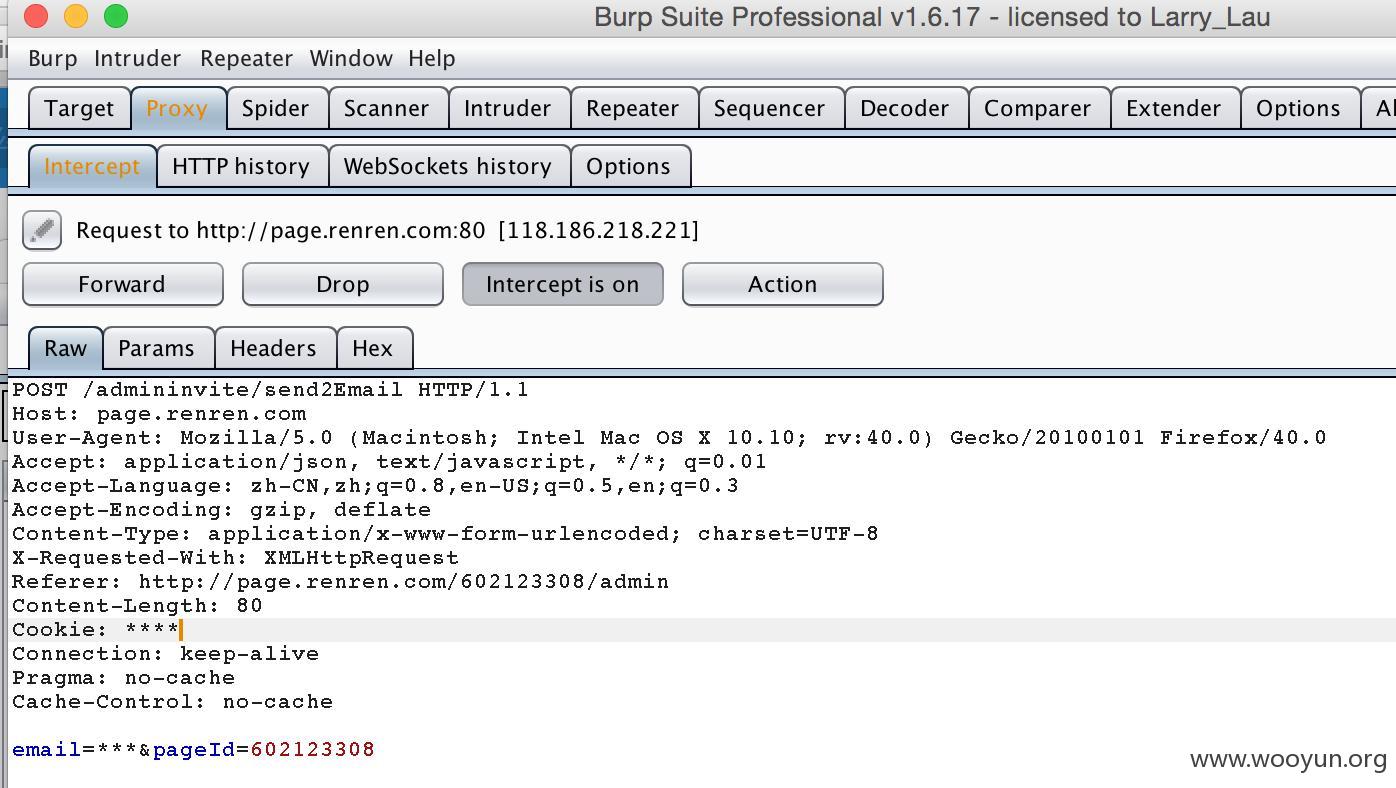This screenshot has width=1396, height=788.
Task: Open the Intruder menu in menu bar
Action: click(x=137, y=58)
